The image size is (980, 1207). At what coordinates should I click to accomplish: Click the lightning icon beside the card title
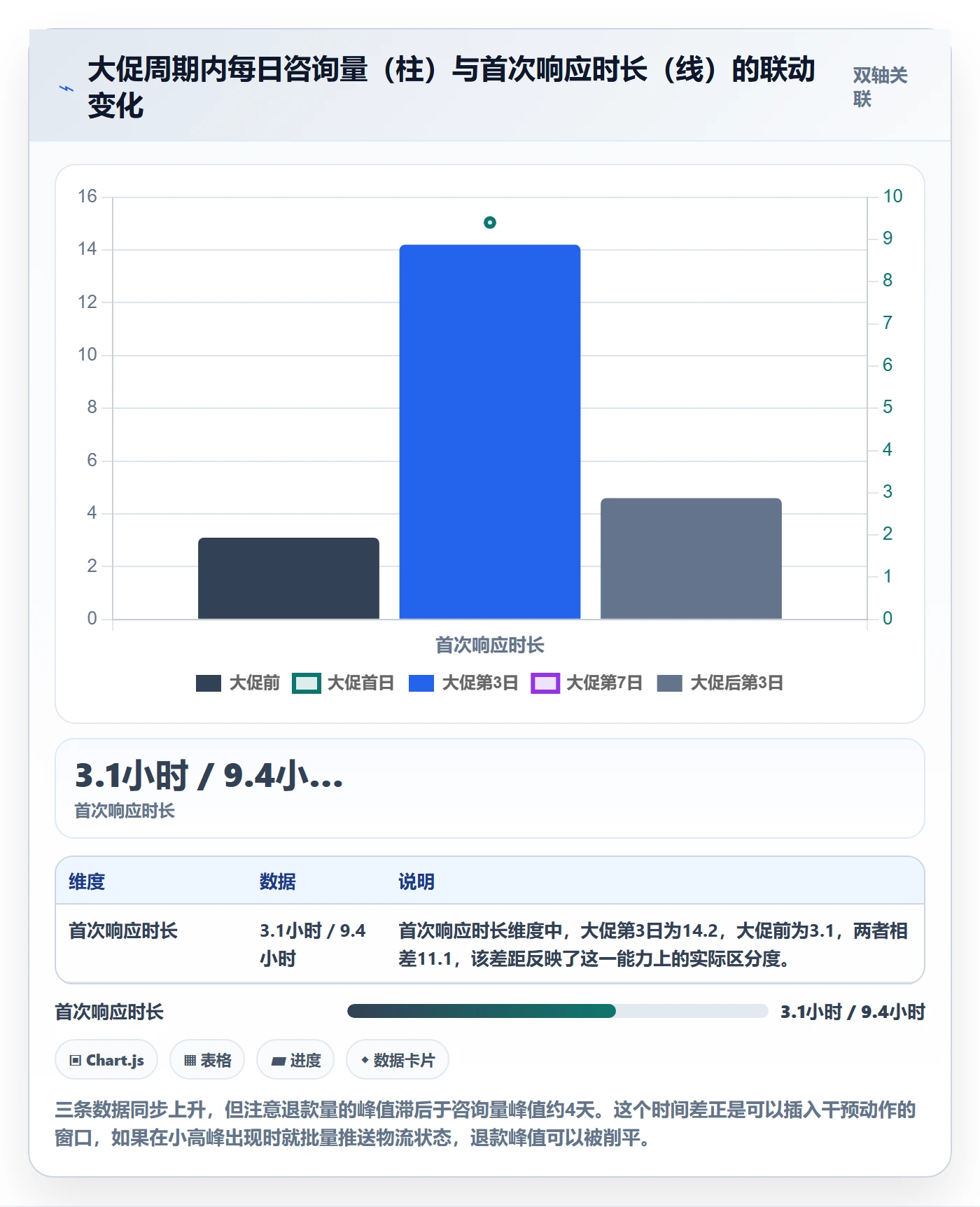tap(66, 88)
